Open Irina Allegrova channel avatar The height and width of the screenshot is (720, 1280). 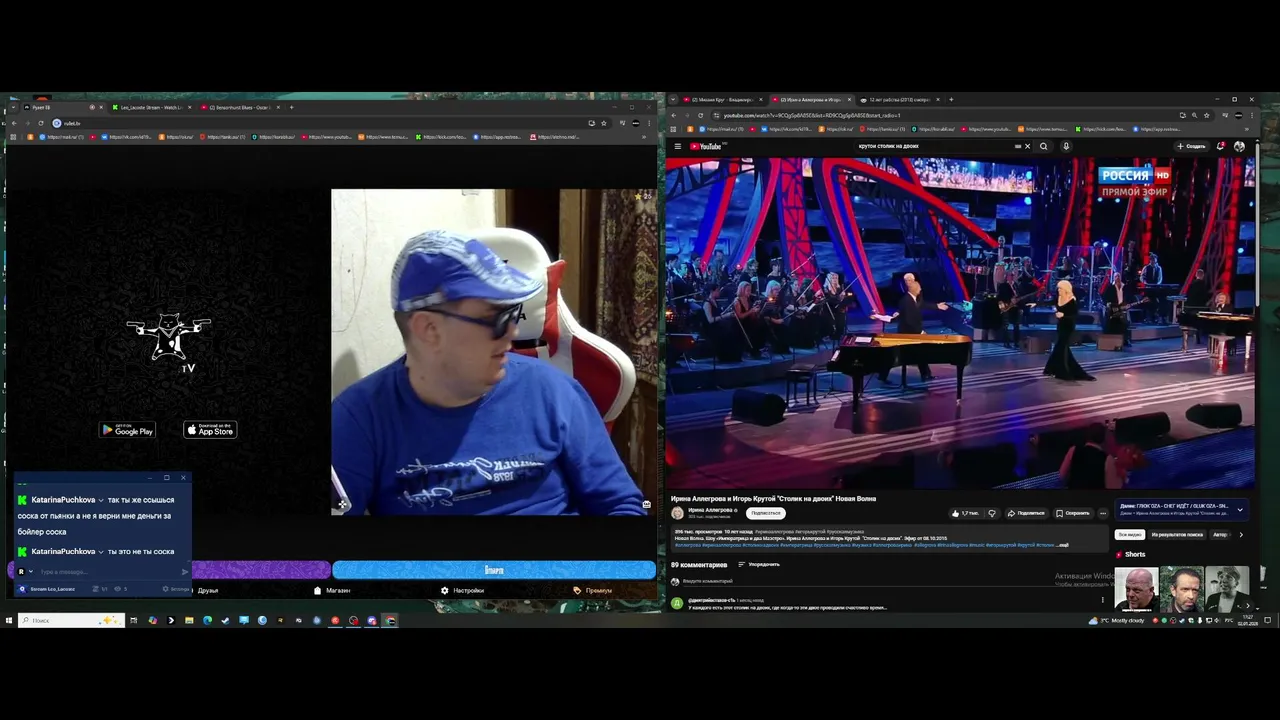[x=677, y=513]
